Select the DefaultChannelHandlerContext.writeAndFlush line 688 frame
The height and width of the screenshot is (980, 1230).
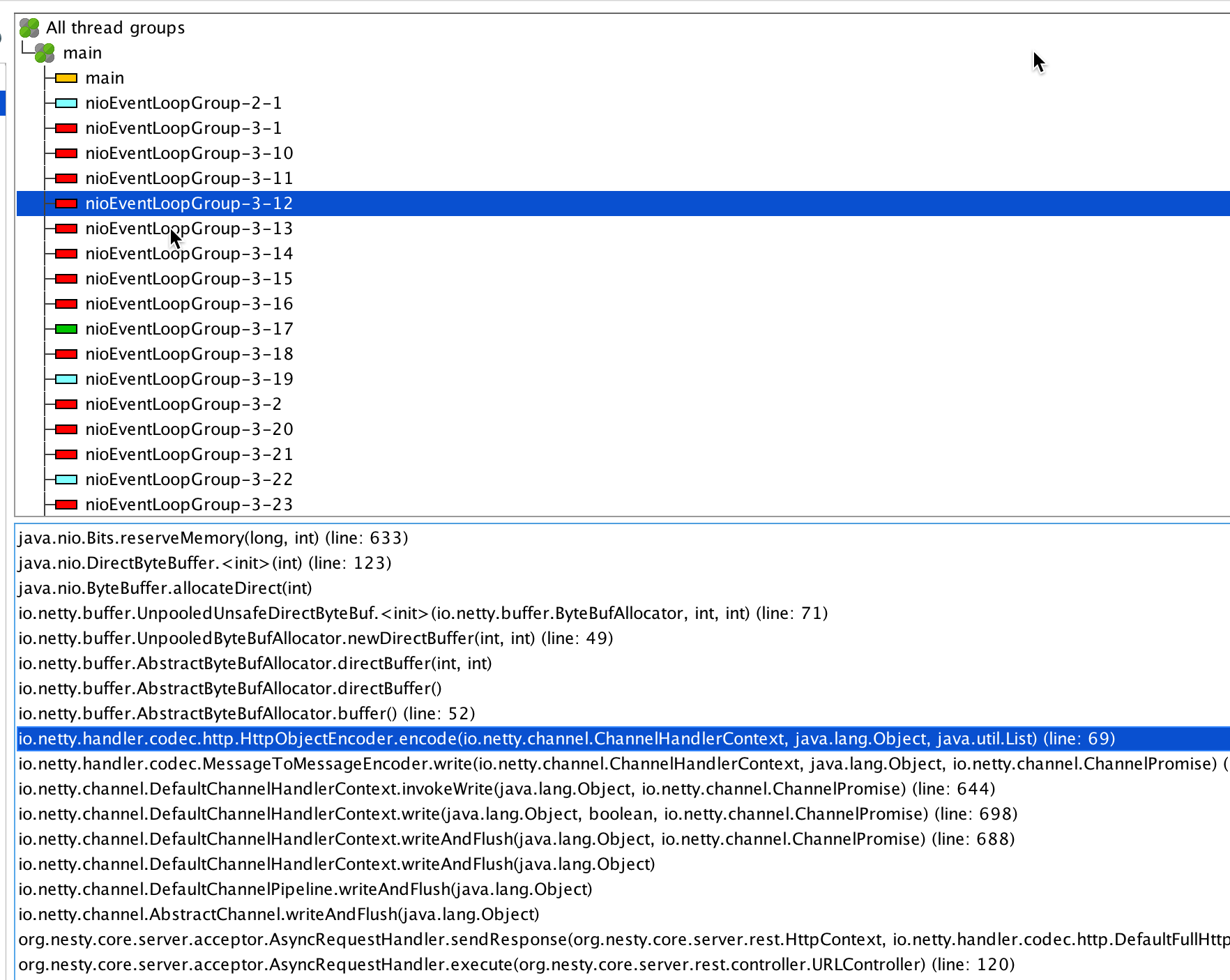[x=517, y=839]
